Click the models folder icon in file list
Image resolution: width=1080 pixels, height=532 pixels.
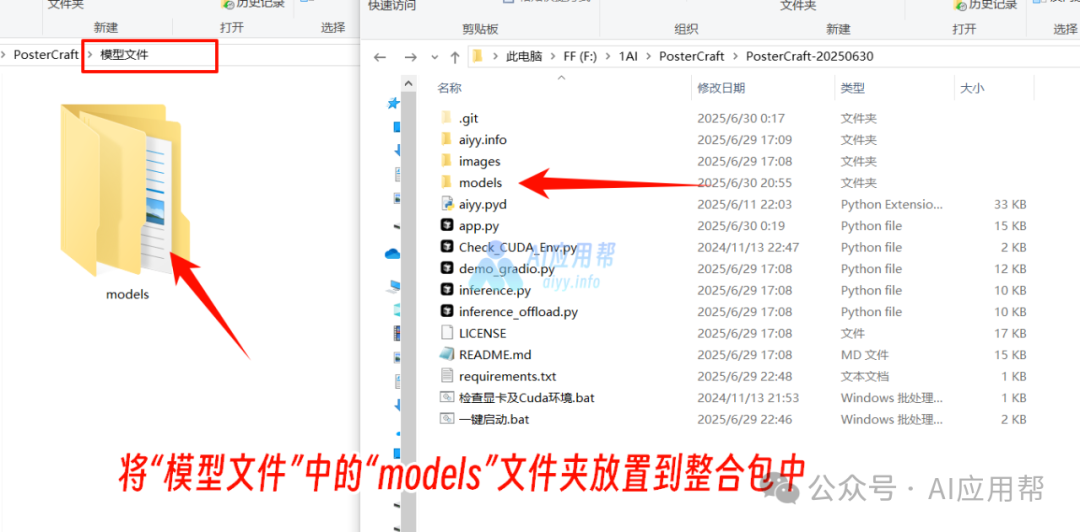(446, 183)
